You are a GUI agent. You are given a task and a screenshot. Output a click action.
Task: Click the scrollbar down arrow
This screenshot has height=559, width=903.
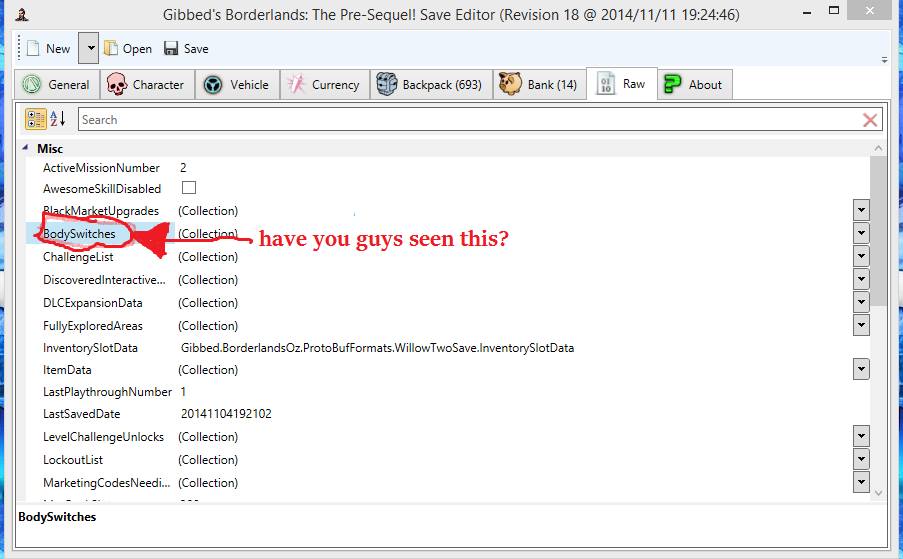[x=878, y=493]
